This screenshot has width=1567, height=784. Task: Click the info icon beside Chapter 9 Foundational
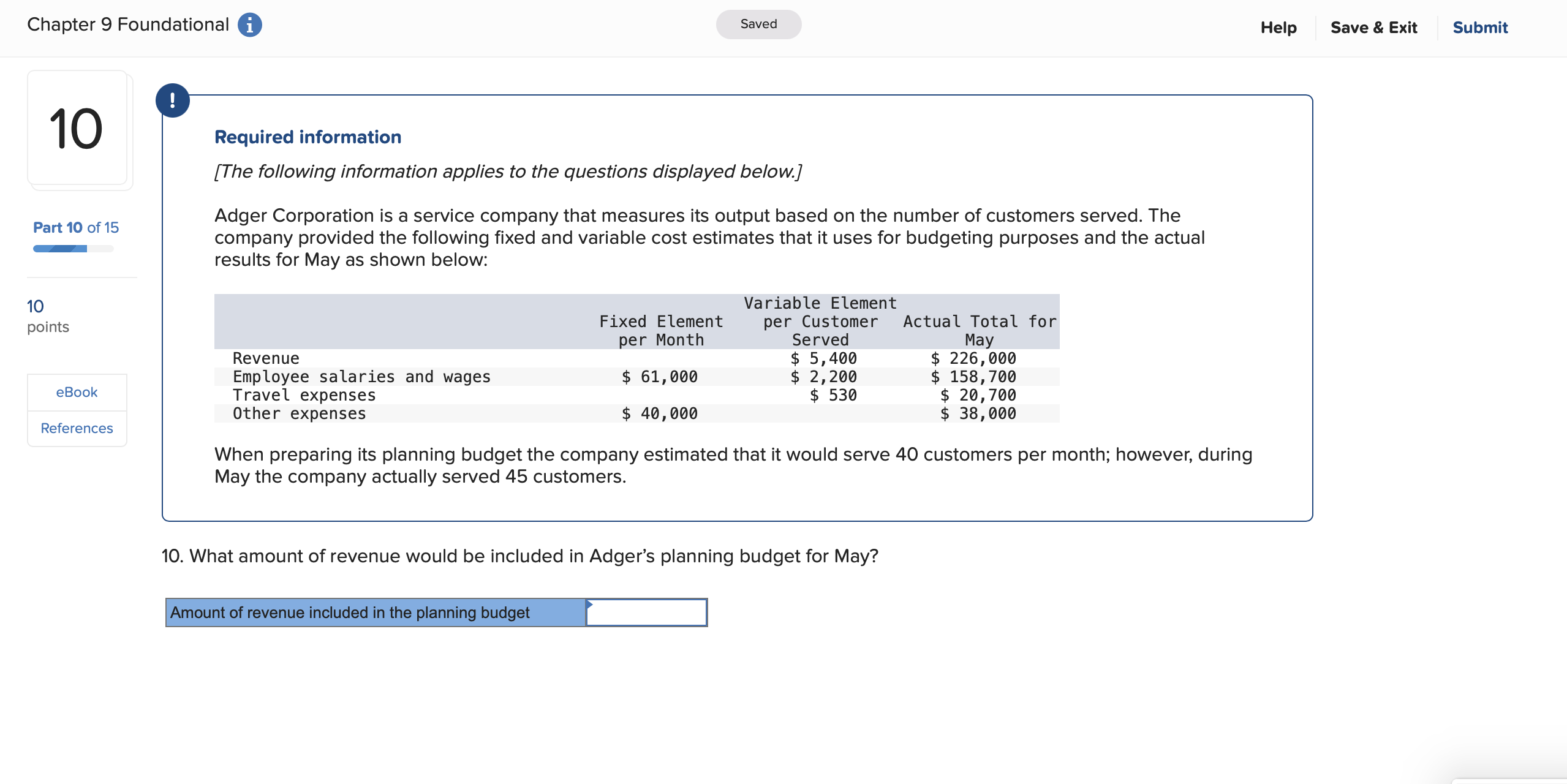(251, 24)
